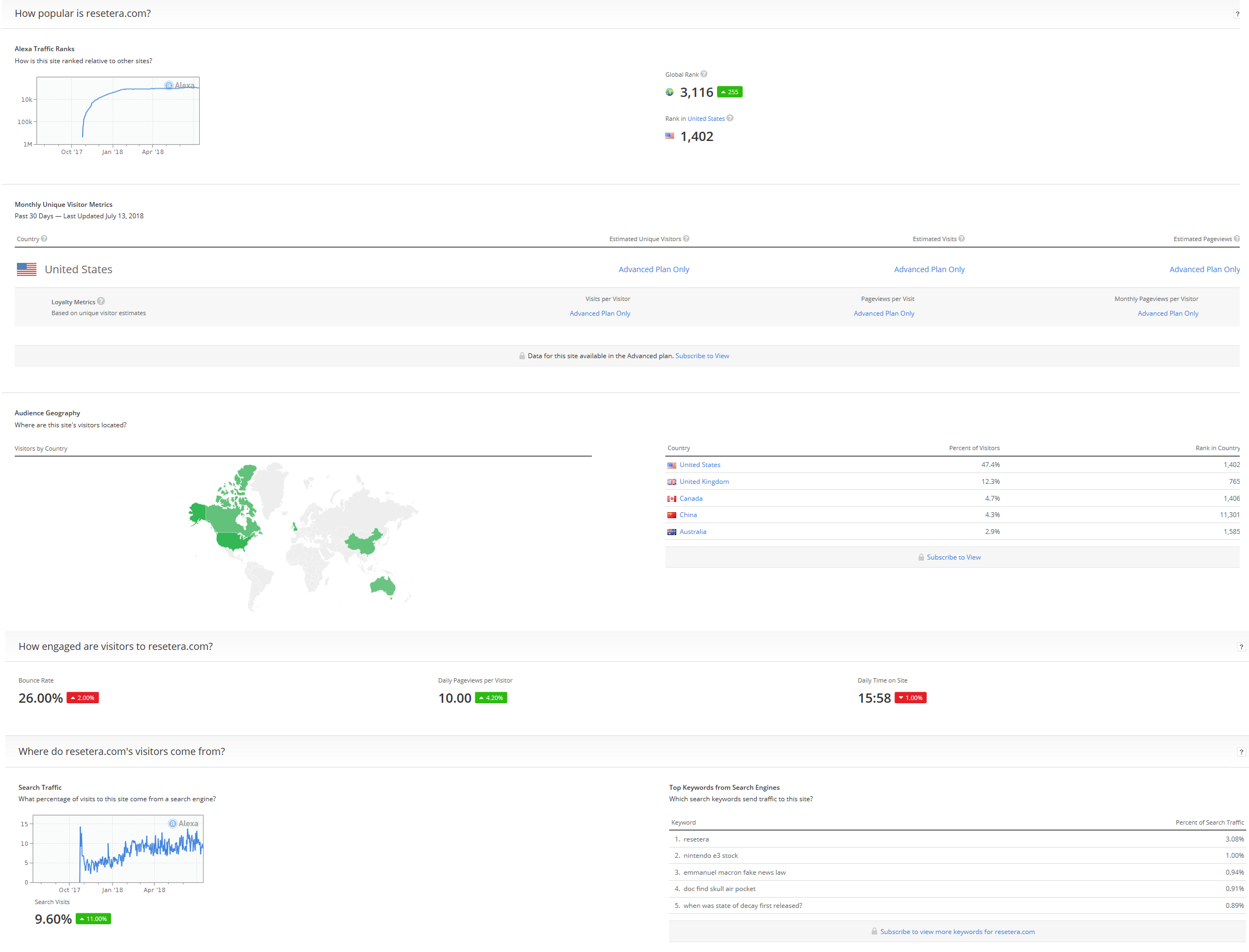This screenshot has height=952, width=1249.
Task: Click the 'Percent of Visitors' column header
Action: click(974, 448)
